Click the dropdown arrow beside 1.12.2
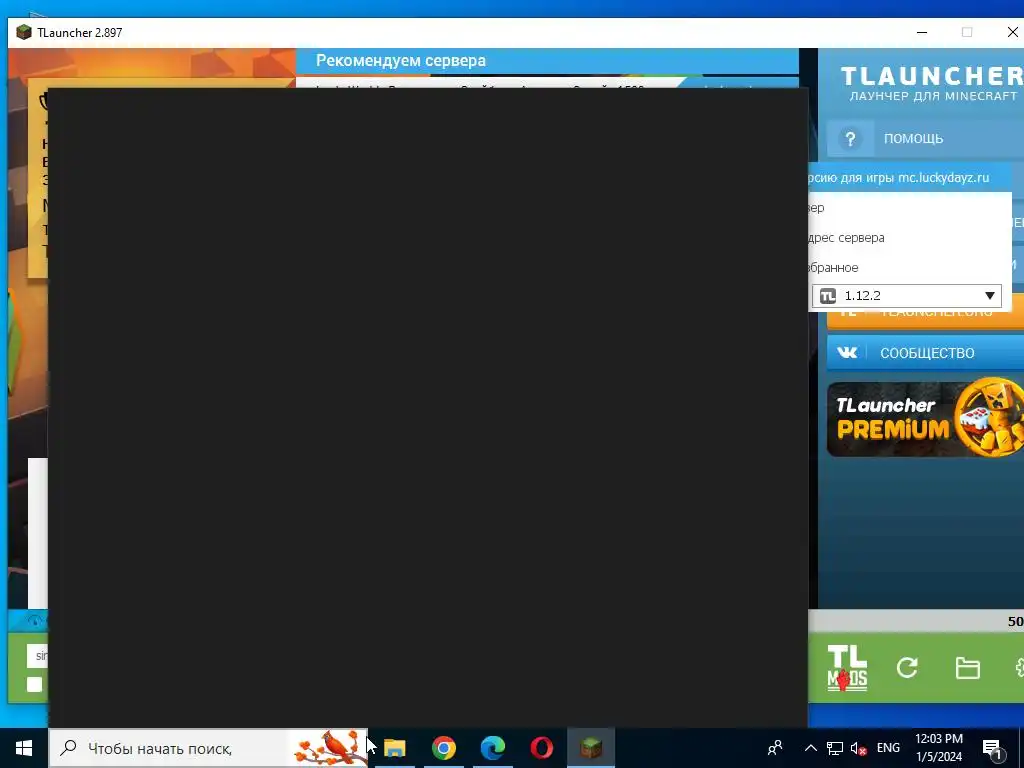 pos(989,296)
